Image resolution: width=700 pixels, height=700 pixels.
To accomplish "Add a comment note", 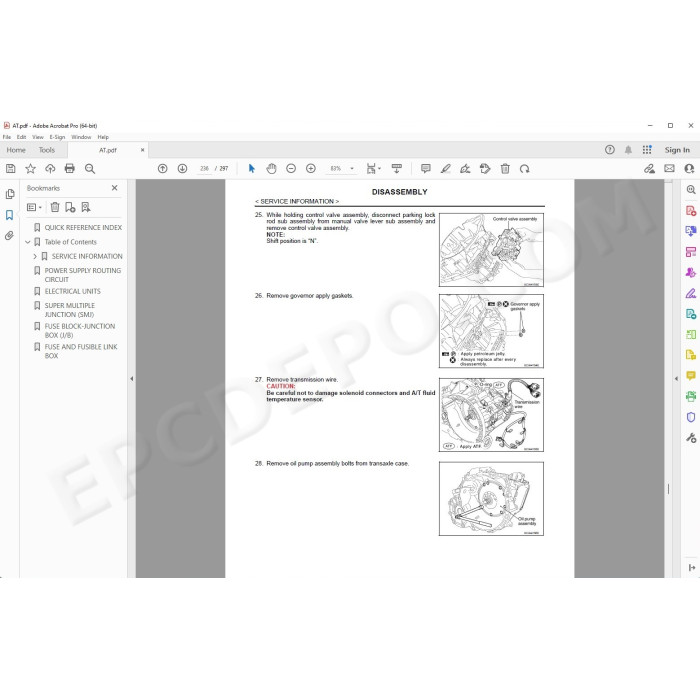I will tap(425, 168).
